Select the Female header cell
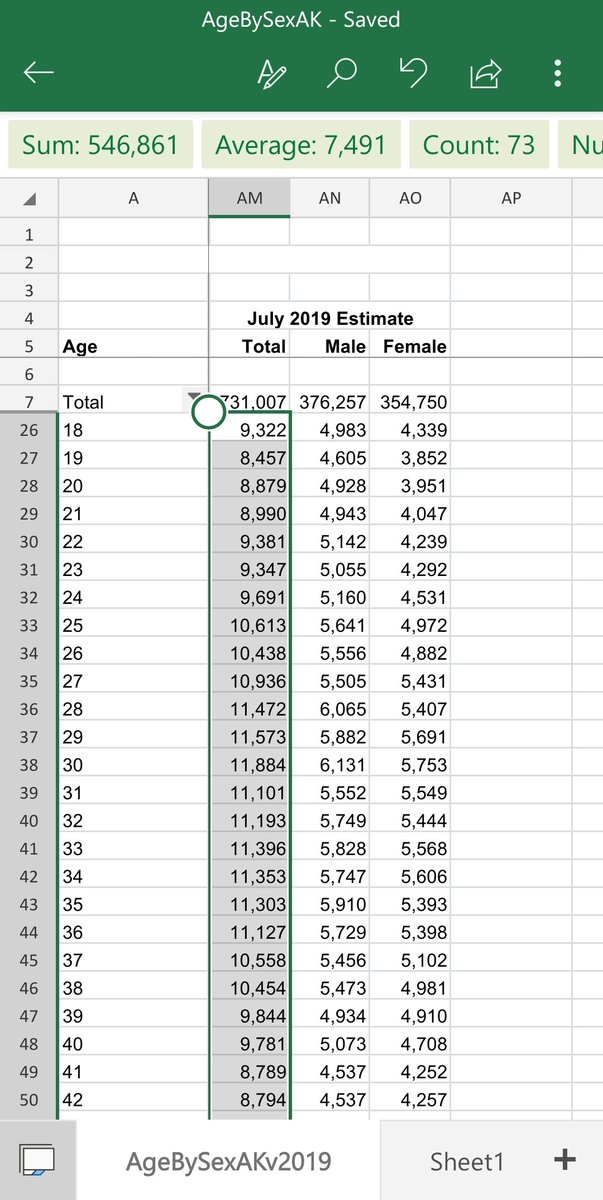Screen dimensions: 603x1200 click(x=410, y=346)
